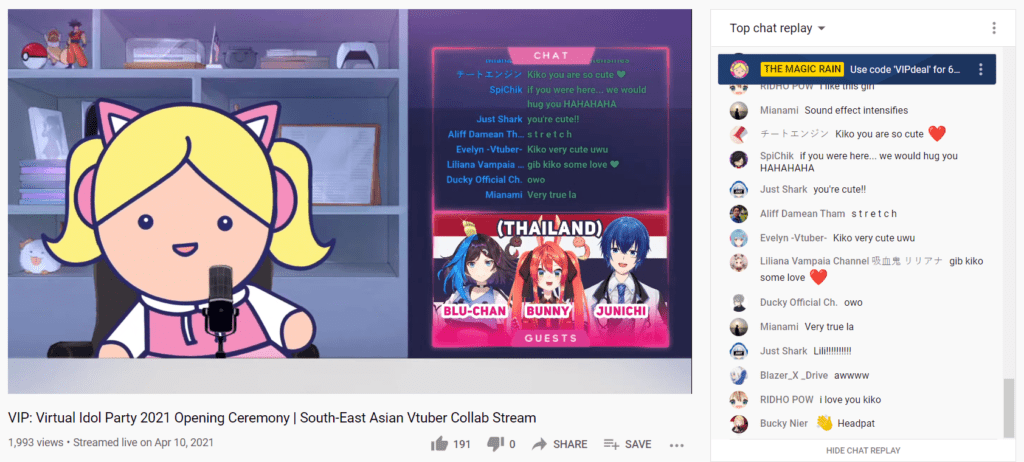This screenshot has width=1024, height=462.
Task: Click the video title text
Action: click(x=272, y=417)
